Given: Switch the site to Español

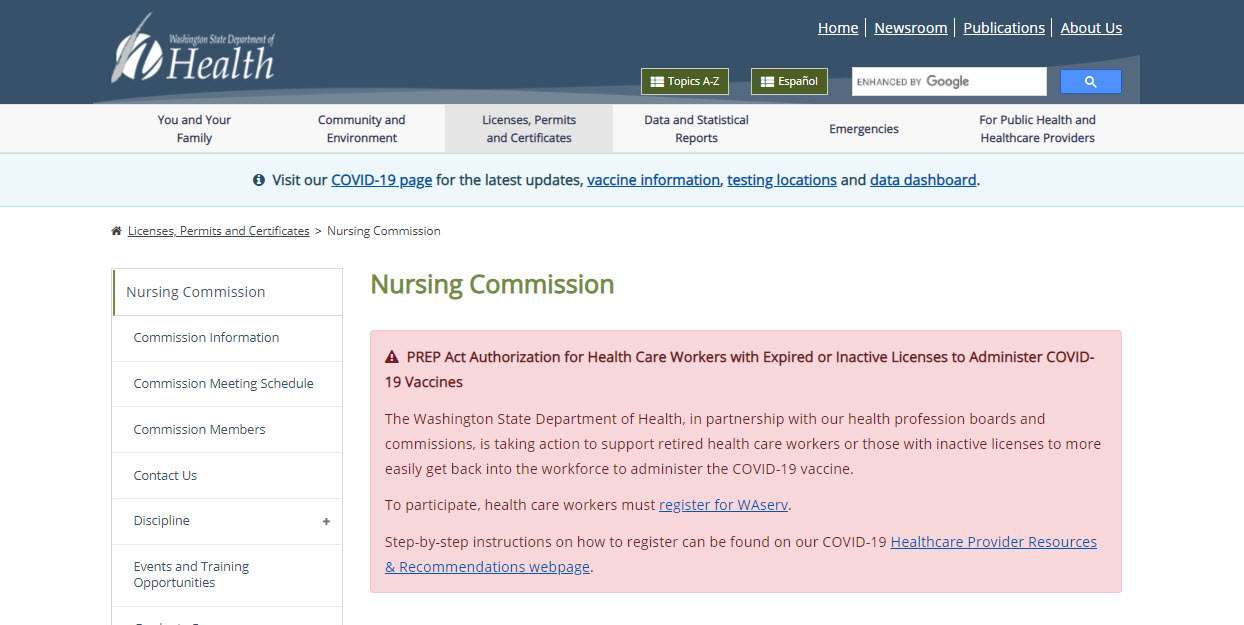Looking at the screenshot, I should point(789,81).
